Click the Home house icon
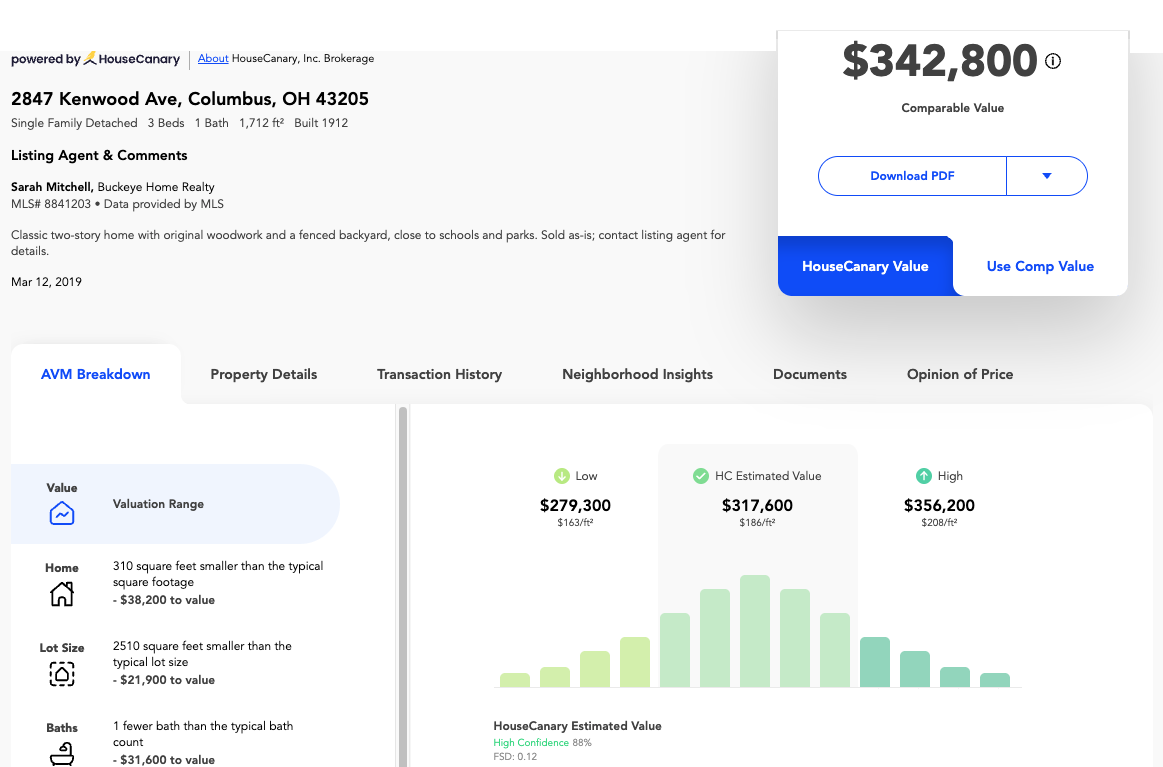The image size is (1163, 767). pos(62,593)
